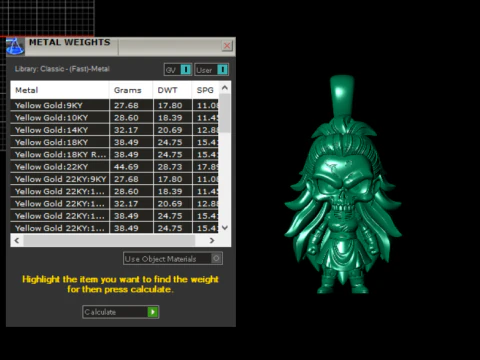Click the Calculate button

[121, 312]
